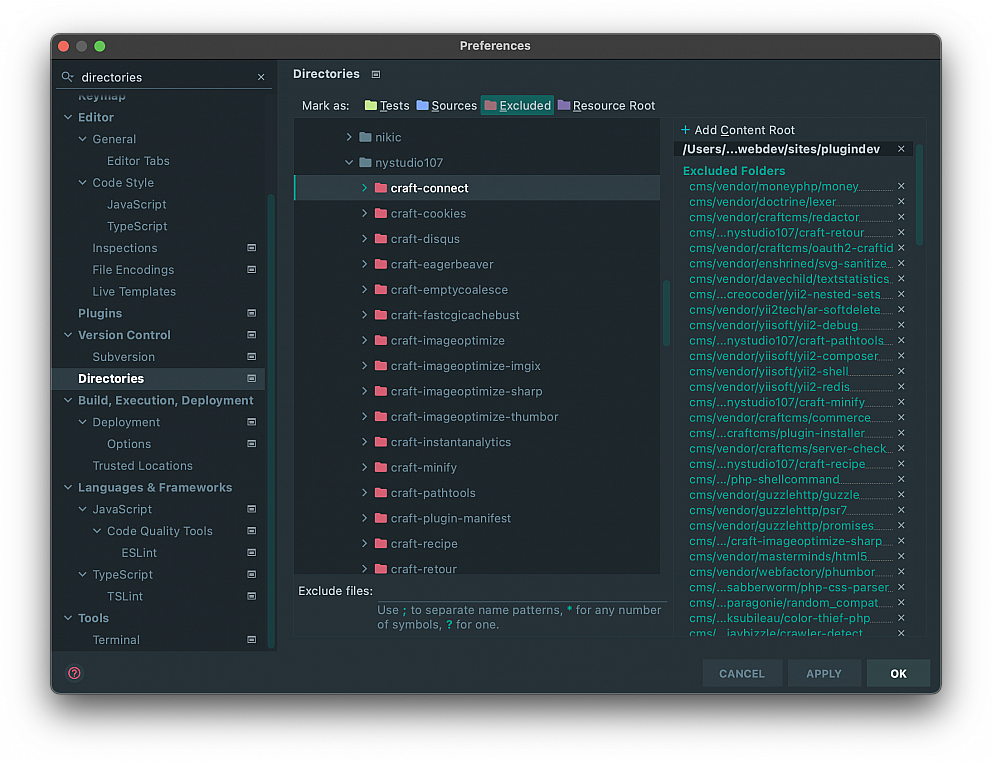This screenshot has height=761, width=992.
Task: Open Deployment Options page
Action: (x=129, y=444)
